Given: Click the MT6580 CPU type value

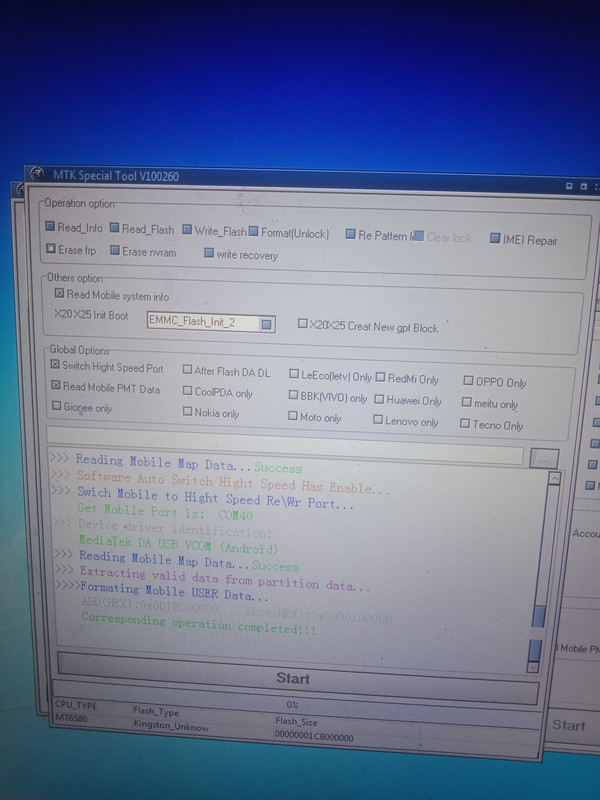Looking at the screenshot, I should (71, 718).
